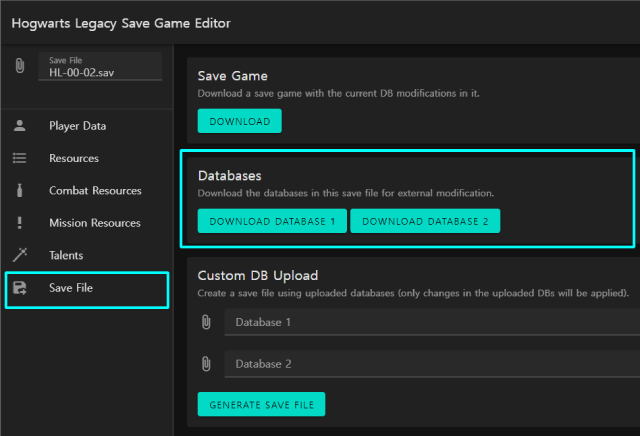The height and width of the screenshot is (436, 640).
Task: Click DOWNLOAD DATABASE 2 button
Action: (x=425, y=221)
